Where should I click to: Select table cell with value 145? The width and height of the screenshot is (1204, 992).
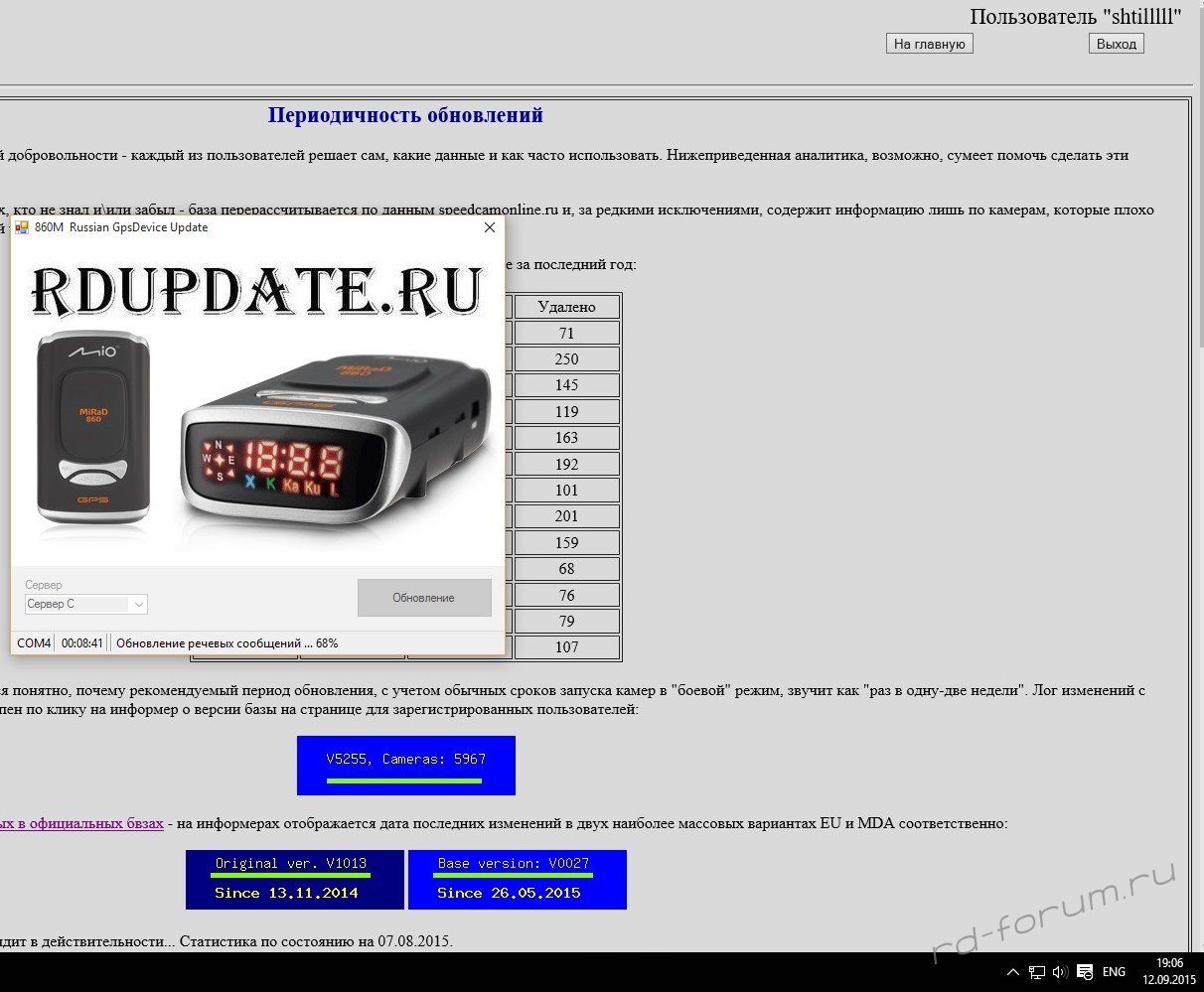[567, 385]
